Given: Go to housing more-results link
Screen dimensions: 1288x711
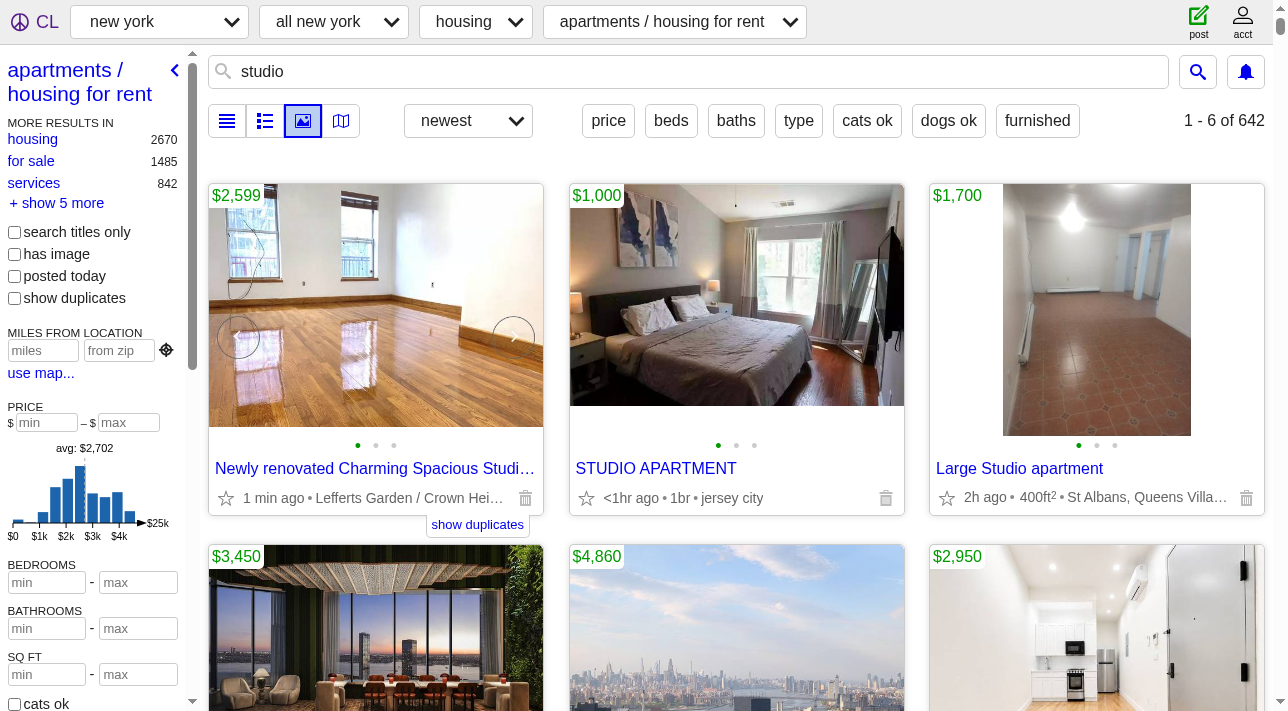Looking at the screenshot, I should (x=33, y=140).
